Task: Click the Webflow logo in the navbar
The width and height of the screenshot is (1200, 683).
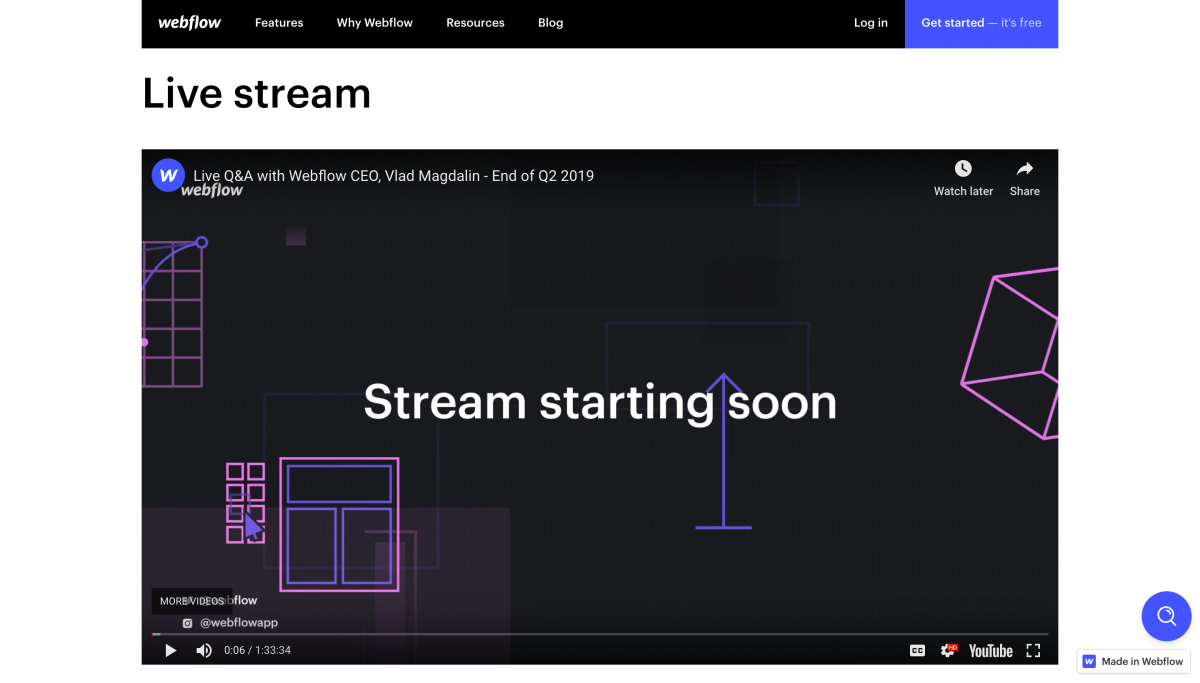Action: 189,23
